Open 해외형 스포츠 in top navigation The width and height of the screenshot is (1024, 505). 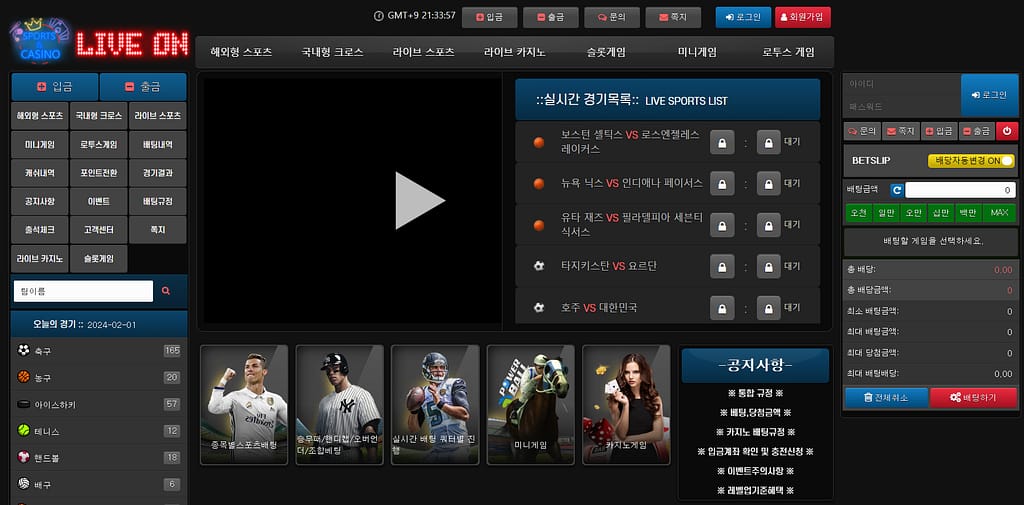pos(241,52)
